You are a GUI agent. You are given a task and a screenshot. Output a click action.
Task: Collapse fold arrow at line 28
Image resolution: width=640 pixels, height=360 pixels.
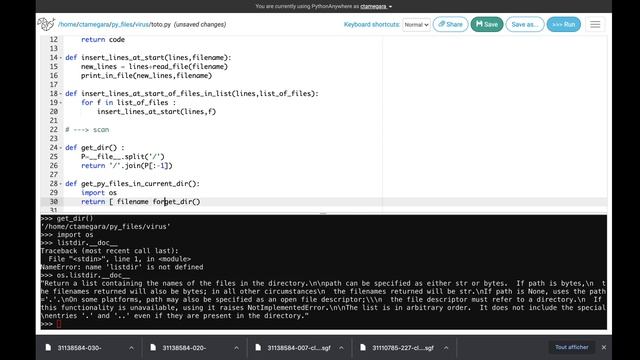click(61, 183)
